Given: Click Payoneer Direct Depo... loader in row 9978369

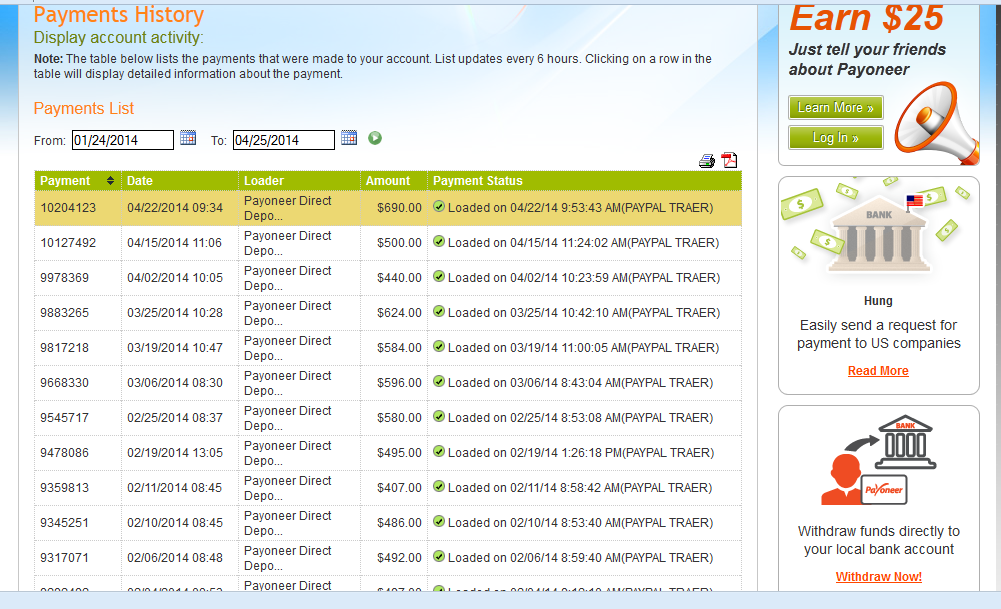Looking at the screenshot, I should 287,278.
